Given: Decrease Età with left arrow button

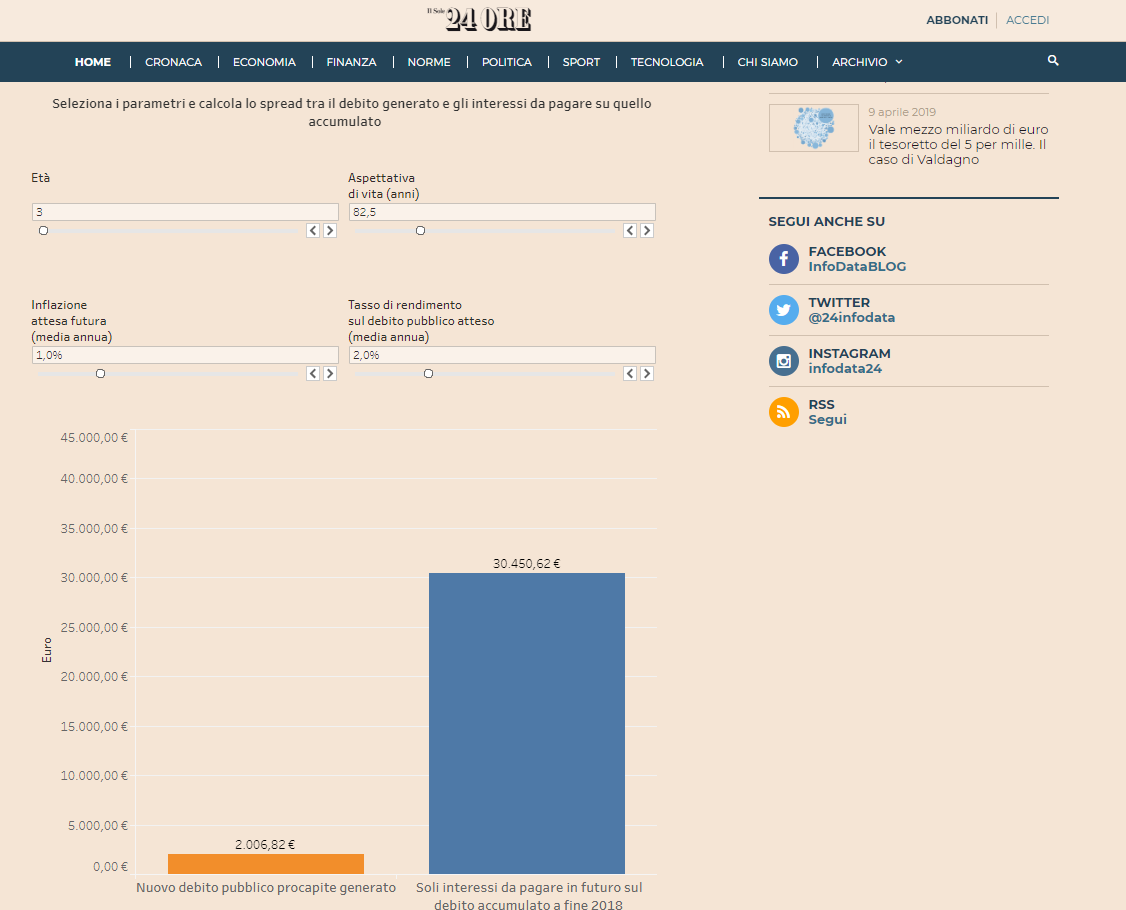Looking at the screenshot, I should coord(313,231).
